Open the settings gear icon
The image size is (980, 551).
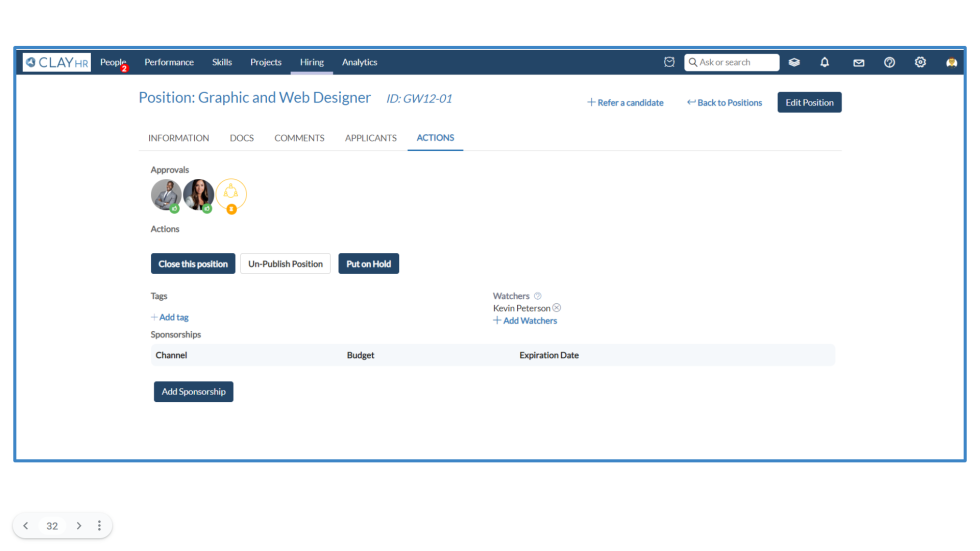[x=920, y=62]
